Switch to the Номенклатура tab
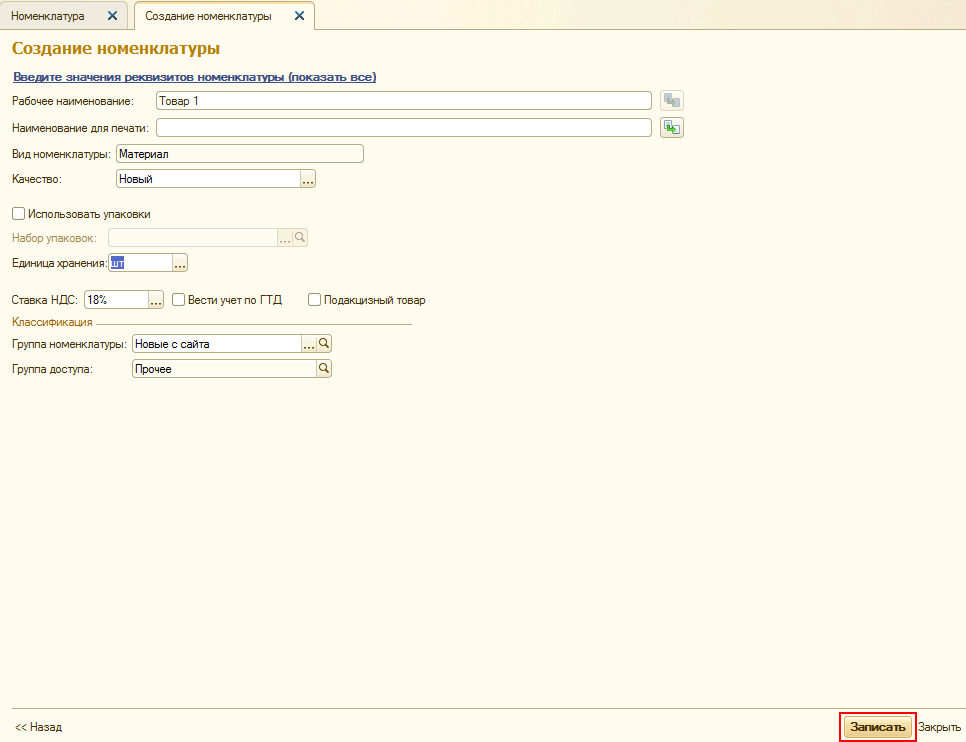This screenshot has height=742, width=966. coord(54,16)
